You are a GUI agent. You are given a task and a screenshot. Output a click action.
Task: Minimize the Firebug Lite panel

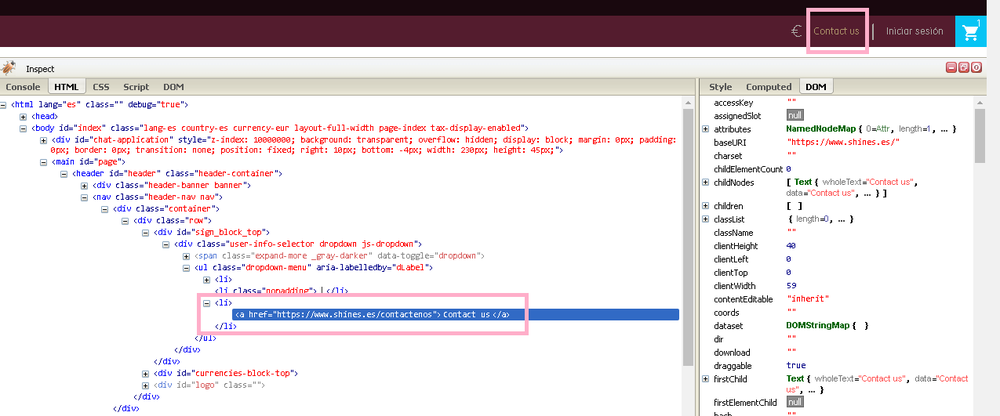(x=952, y=67)
